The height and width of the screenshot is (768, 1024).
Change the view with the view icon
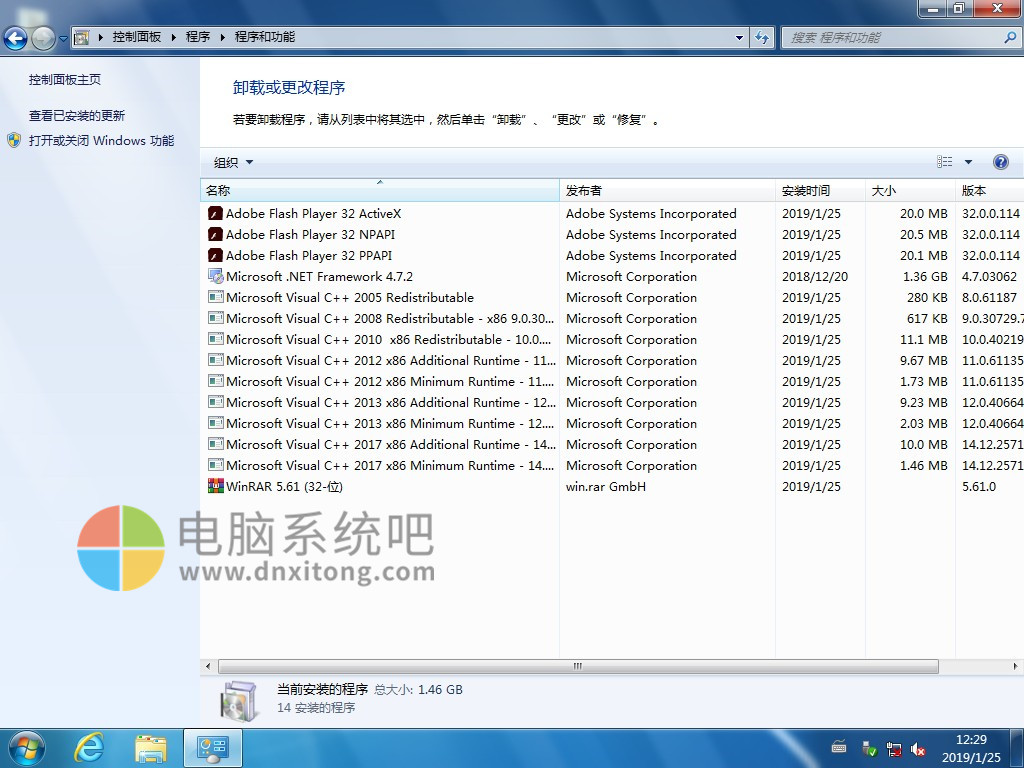944,162
